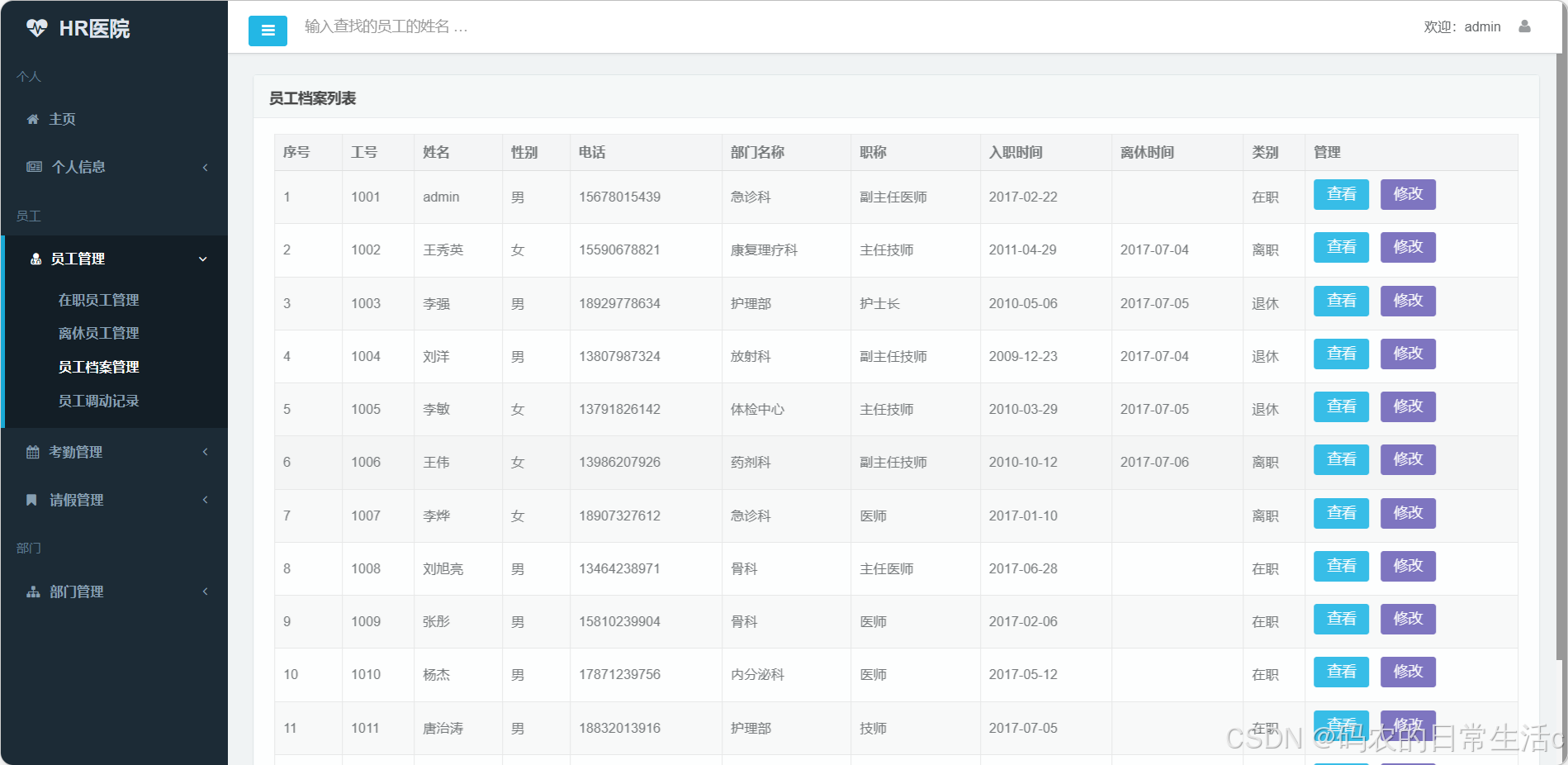Select the home icon beside 主页
This screenshot has width=1568, height=765.
[32, 118]
